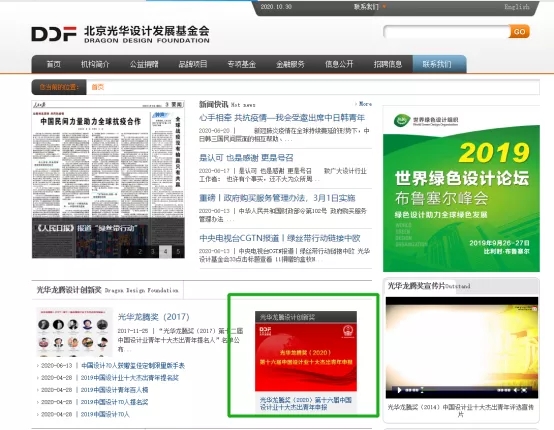Open link 2019中国设计70人提名奖
Image resolution: width=554 pixels, height=430 pixels.
click(114, 402)
